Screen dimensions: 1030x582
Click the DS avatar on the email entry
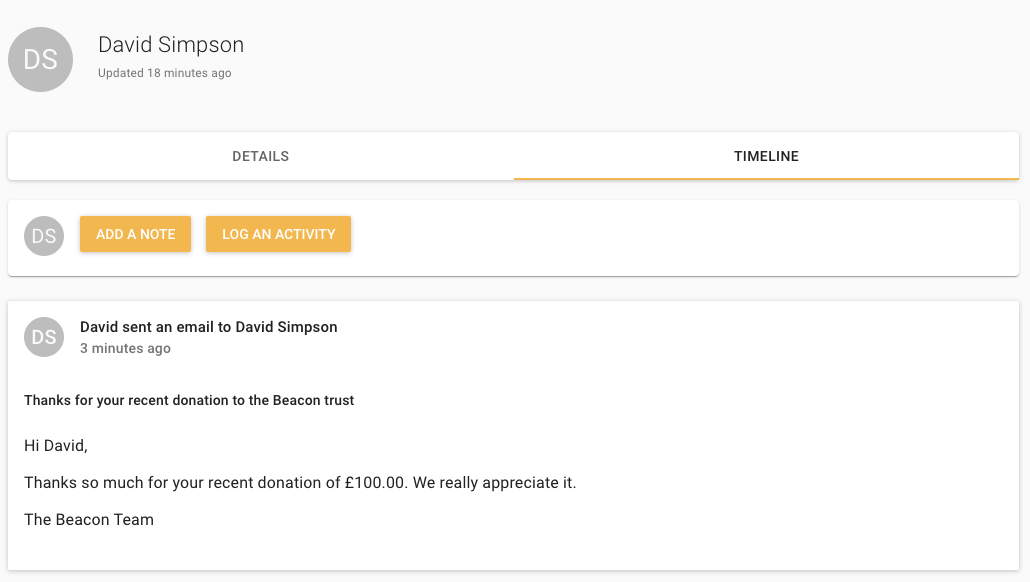(44, 337)
